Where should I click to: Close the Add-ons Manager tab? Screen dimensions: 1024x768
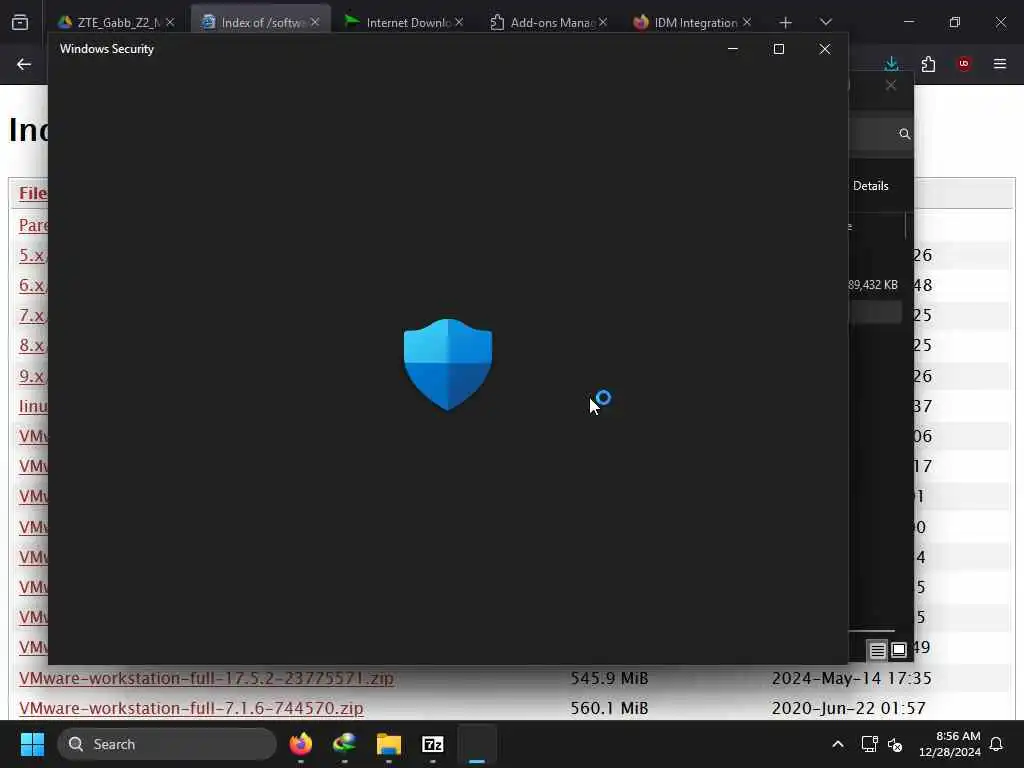603,22
